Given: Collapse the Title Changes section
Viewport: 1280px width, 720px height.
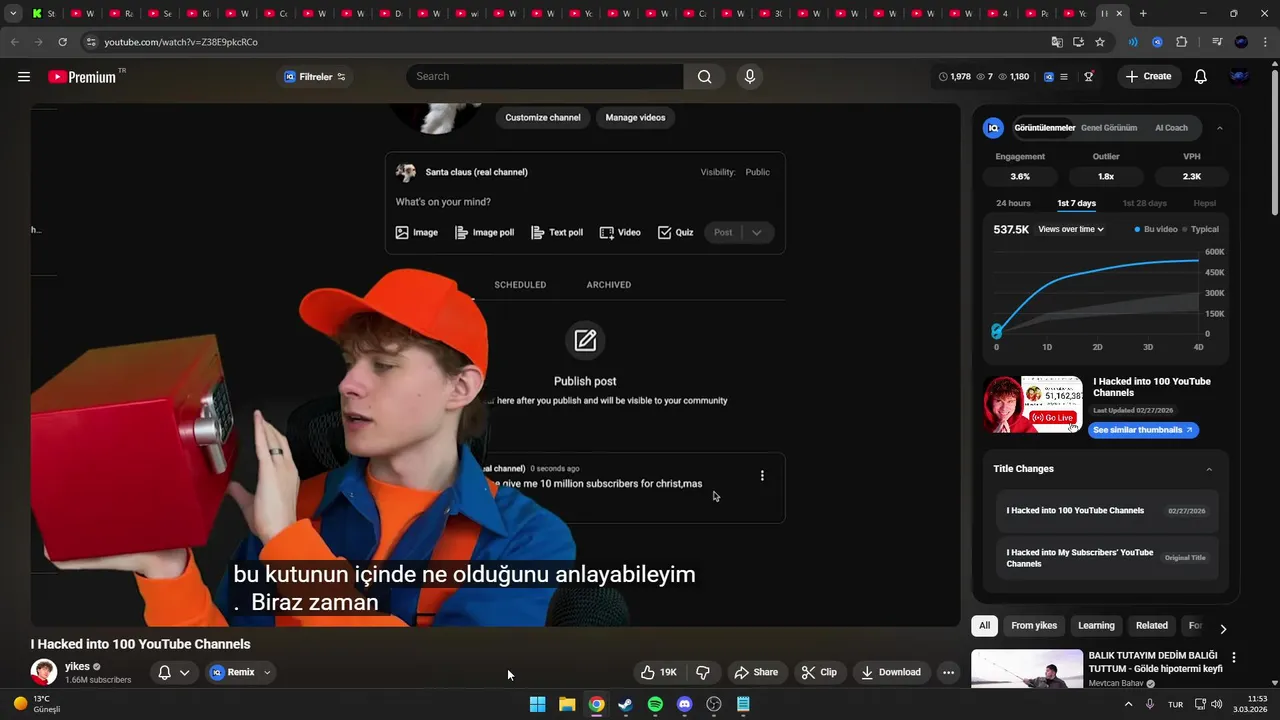Looking at the screenshot, I should point(1209,469).
